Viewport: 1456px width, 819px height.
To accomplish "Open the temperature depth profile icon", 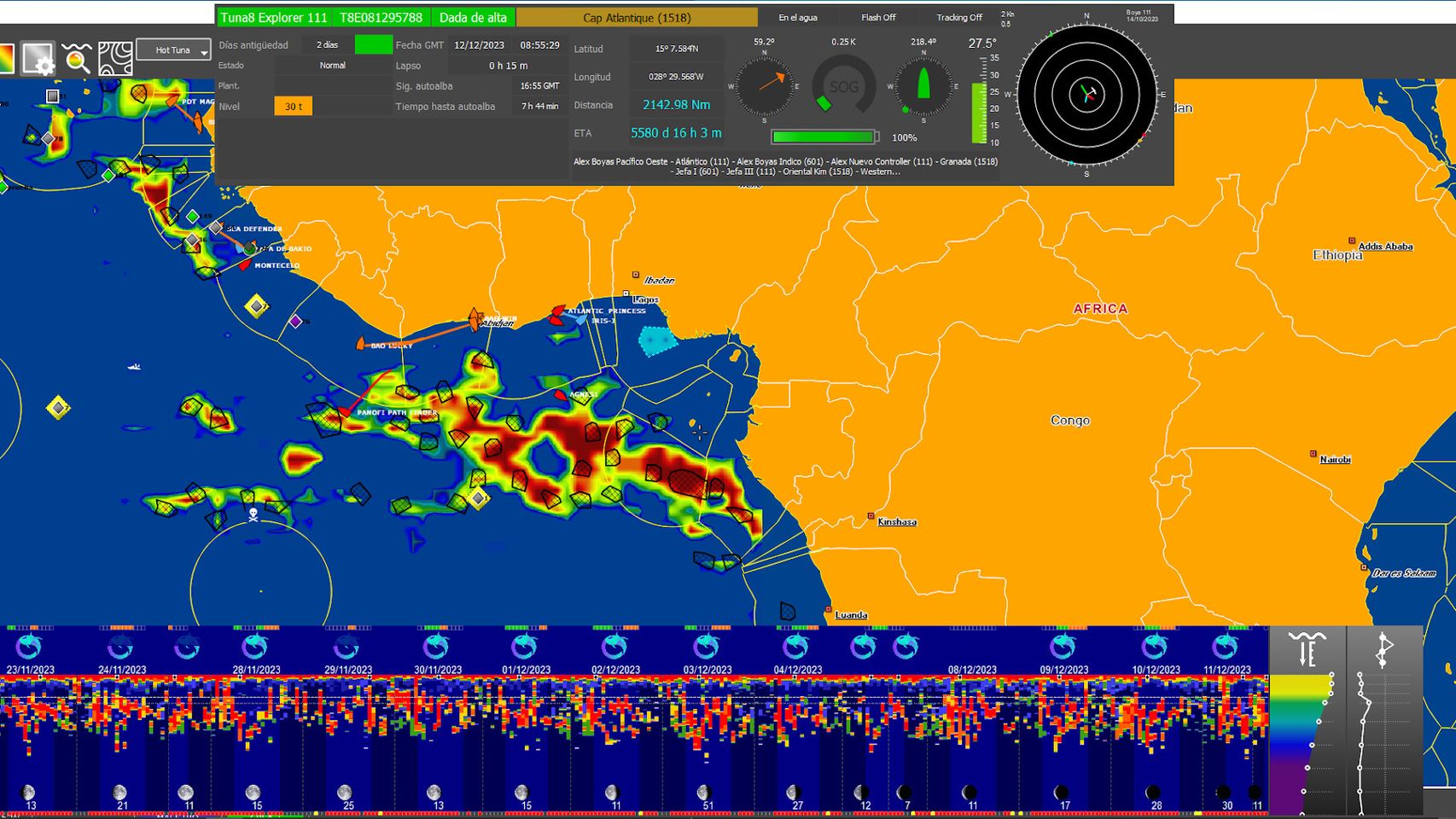I will click(x=1307, y=650).
